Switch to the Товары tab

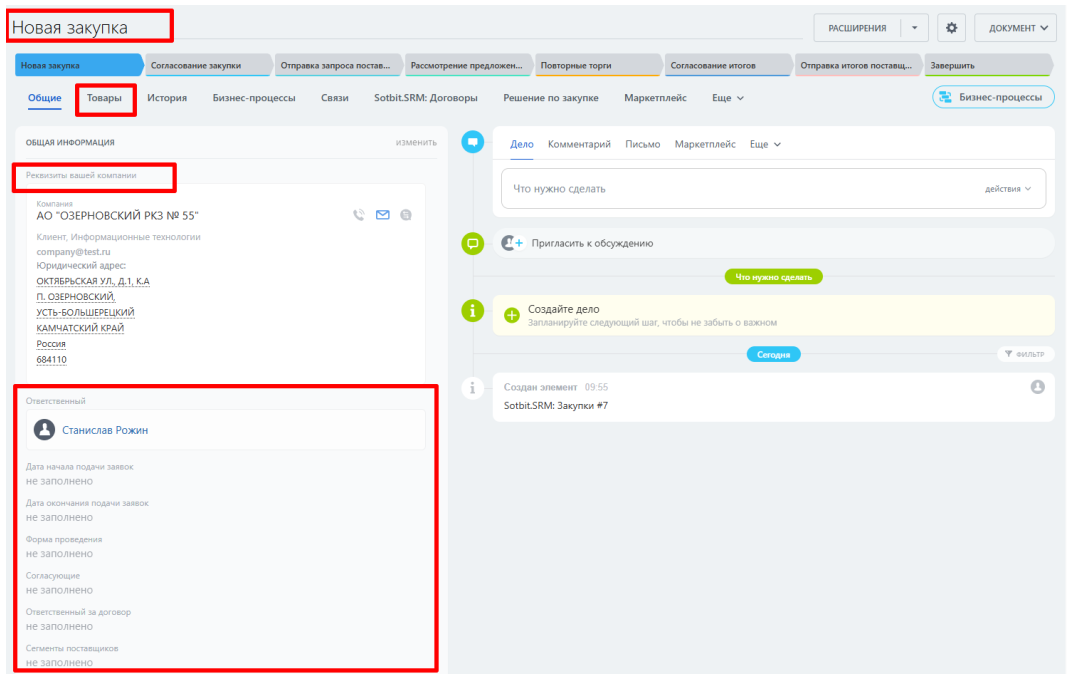coord(104,98)
